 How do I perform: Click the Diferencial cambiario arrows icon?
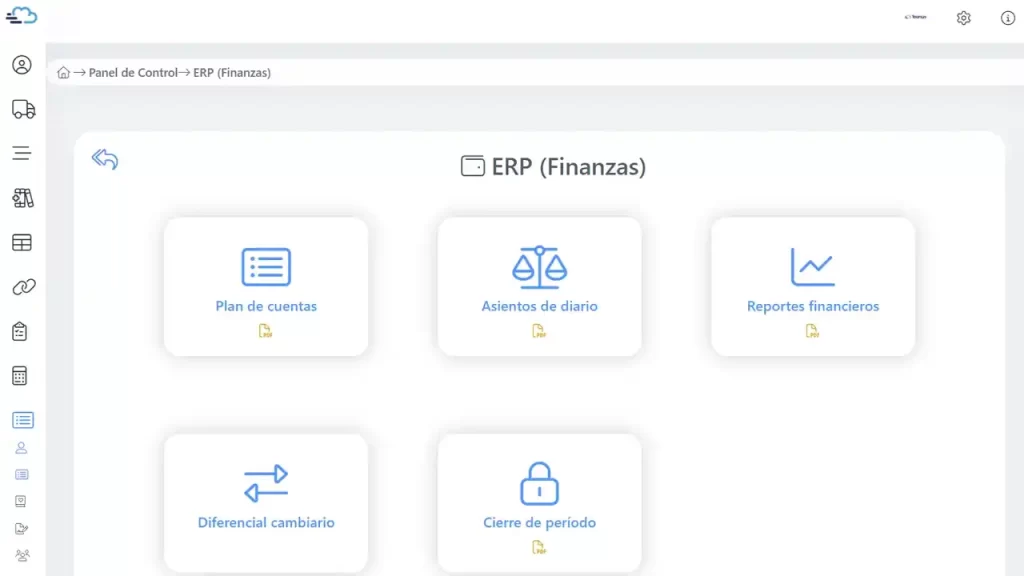pos(265,481)
